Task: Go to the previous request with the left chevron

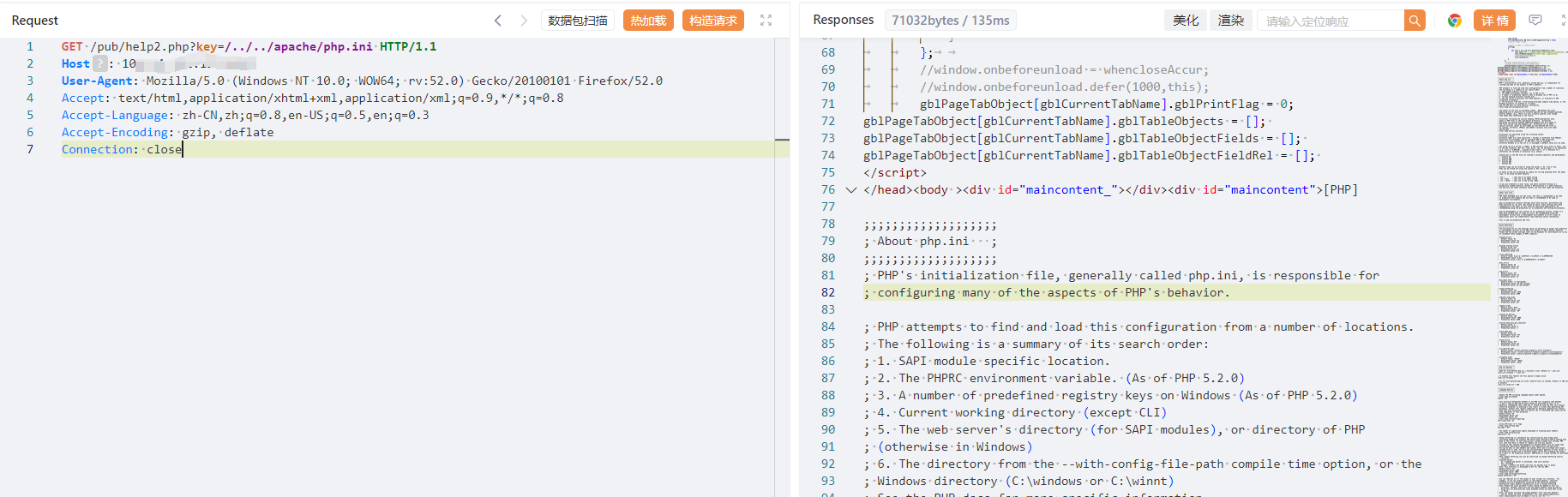Action: pos(498,21)
